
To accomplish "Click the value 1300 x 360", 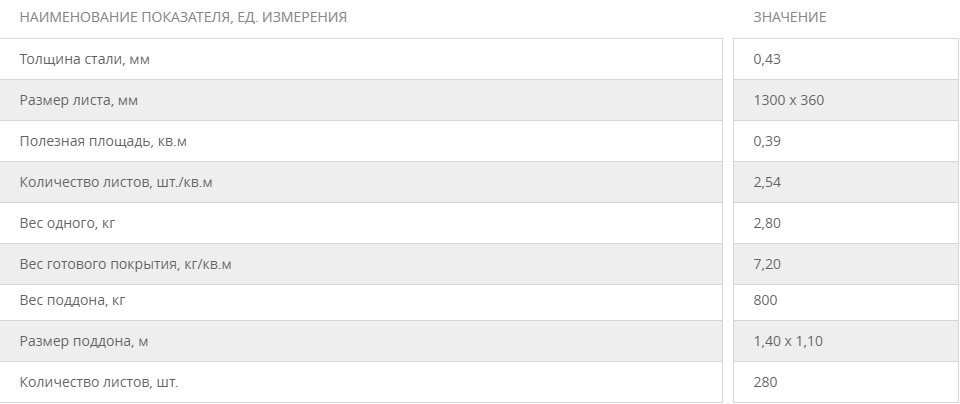I will [789, 100].
